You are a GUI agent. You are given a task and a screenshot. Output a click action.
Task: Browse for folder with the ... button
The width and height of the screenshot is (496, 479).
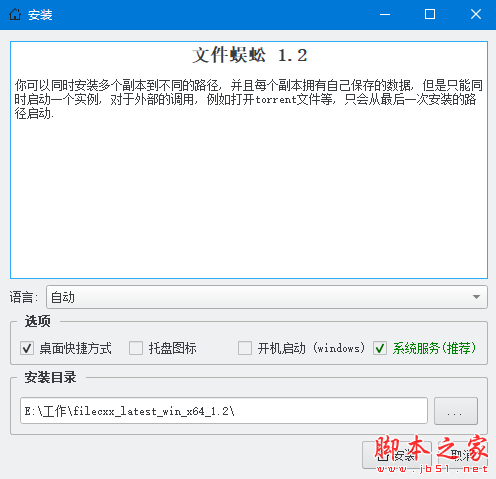pyautogui.click(x=456, y=411)
